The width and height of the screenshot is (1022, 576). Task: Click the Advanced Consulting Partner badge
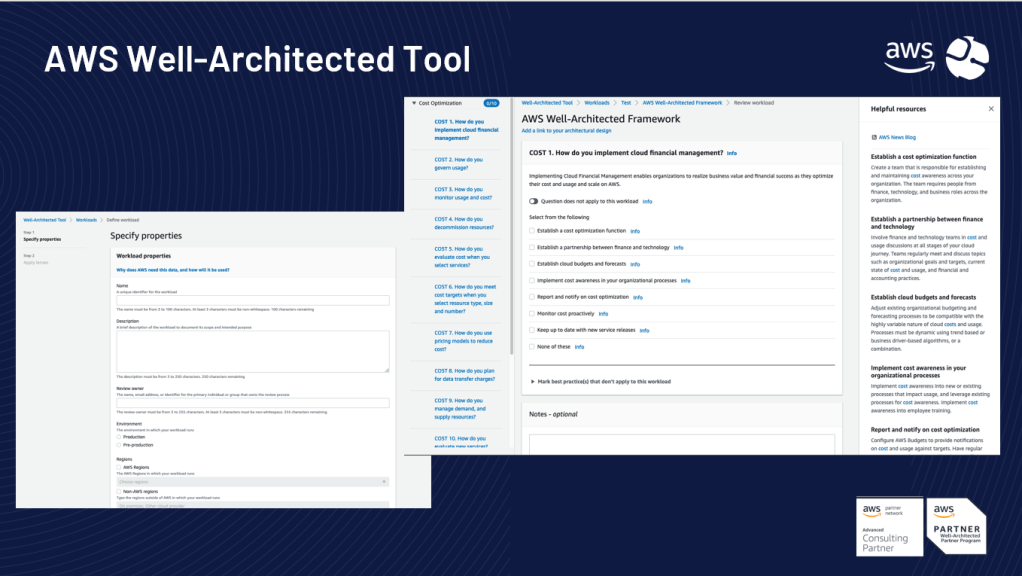click(888, 525)
